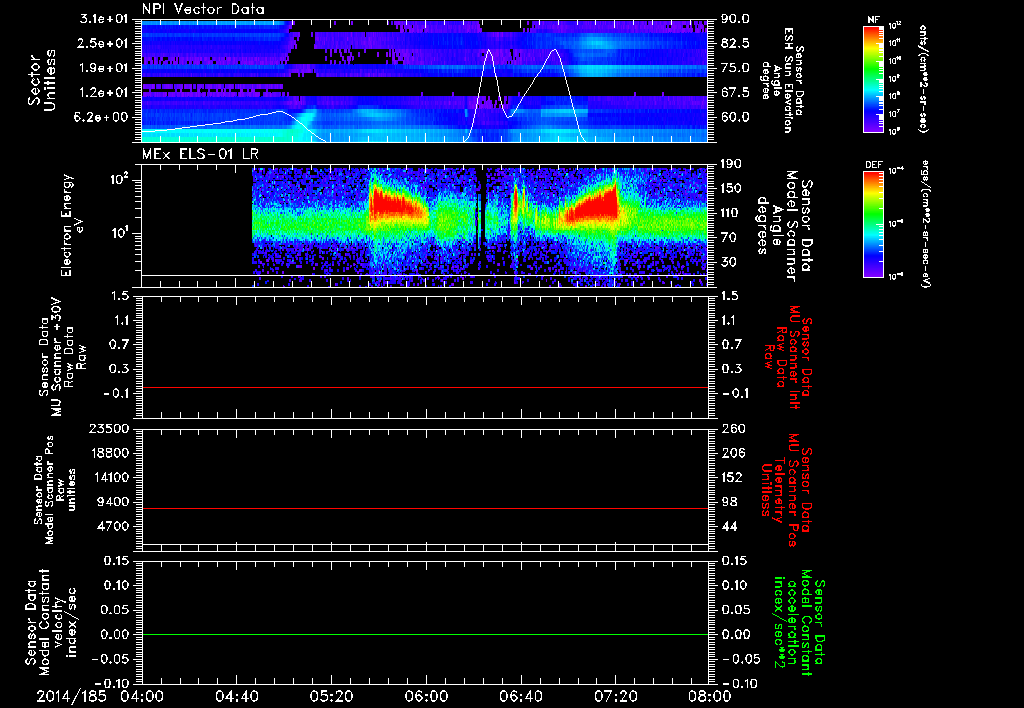1024x708 pixels.
Task: Click the green line in velocity panel
Action: point(425,634)
